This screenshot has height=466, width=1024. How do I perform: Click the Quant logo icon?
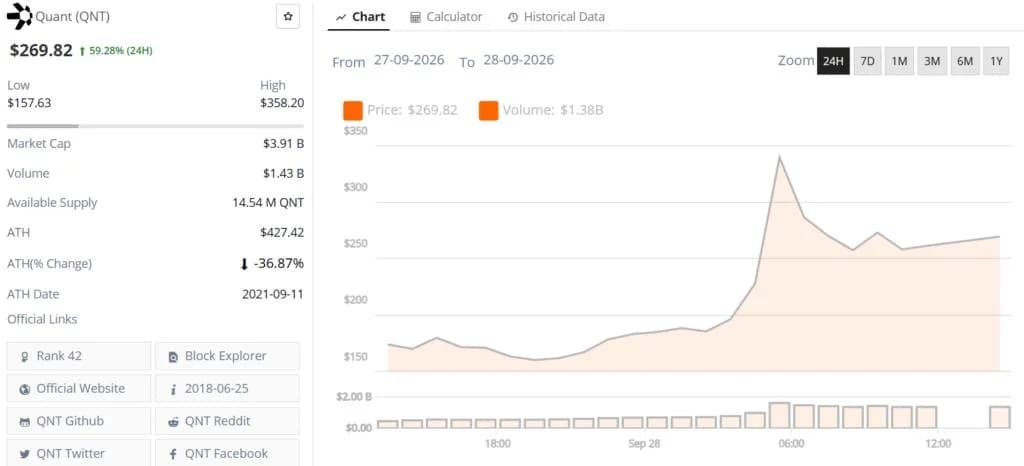(19, 17)
